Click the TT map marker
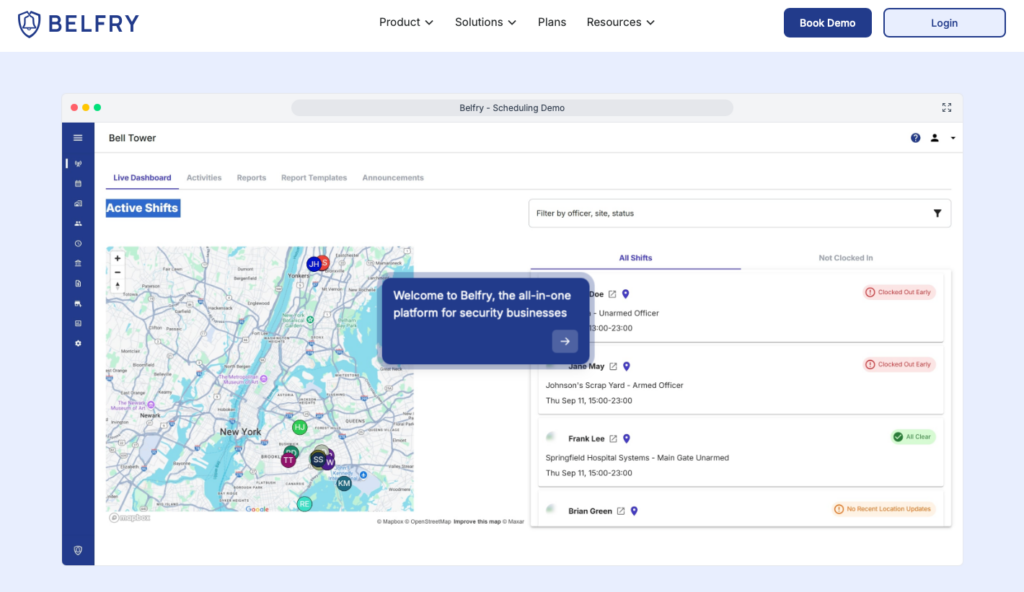The width and height of the screenshot is (1024, 592). pos(288,460)
